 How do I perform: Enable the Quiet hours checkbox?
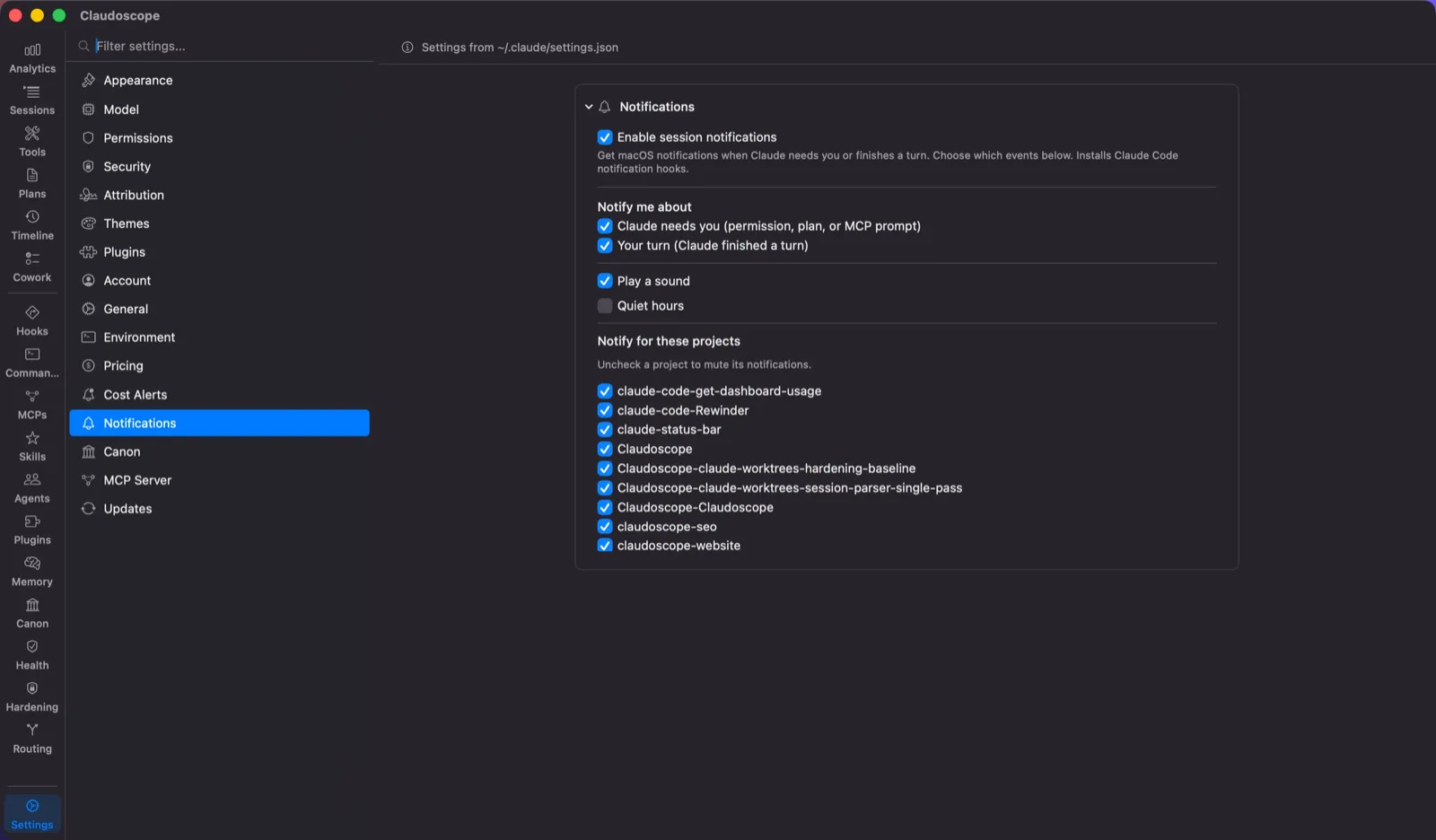click(x=605, y=306)
